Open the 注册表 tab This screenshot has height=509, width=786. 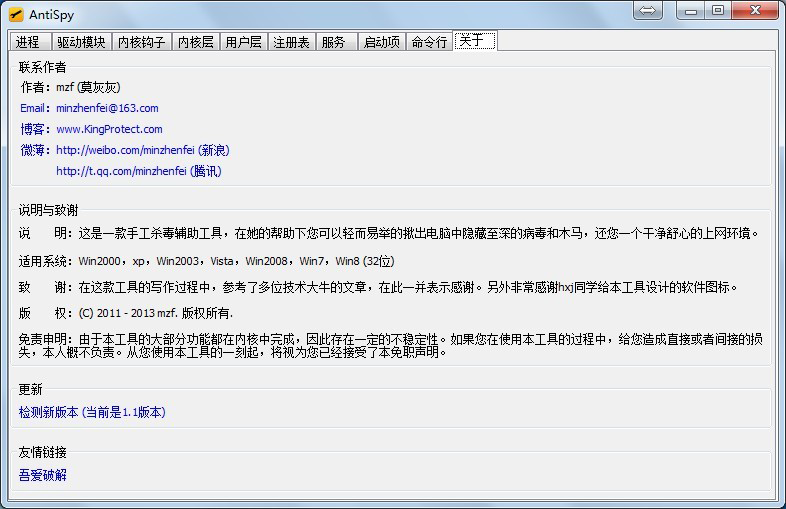click(291, 42)
